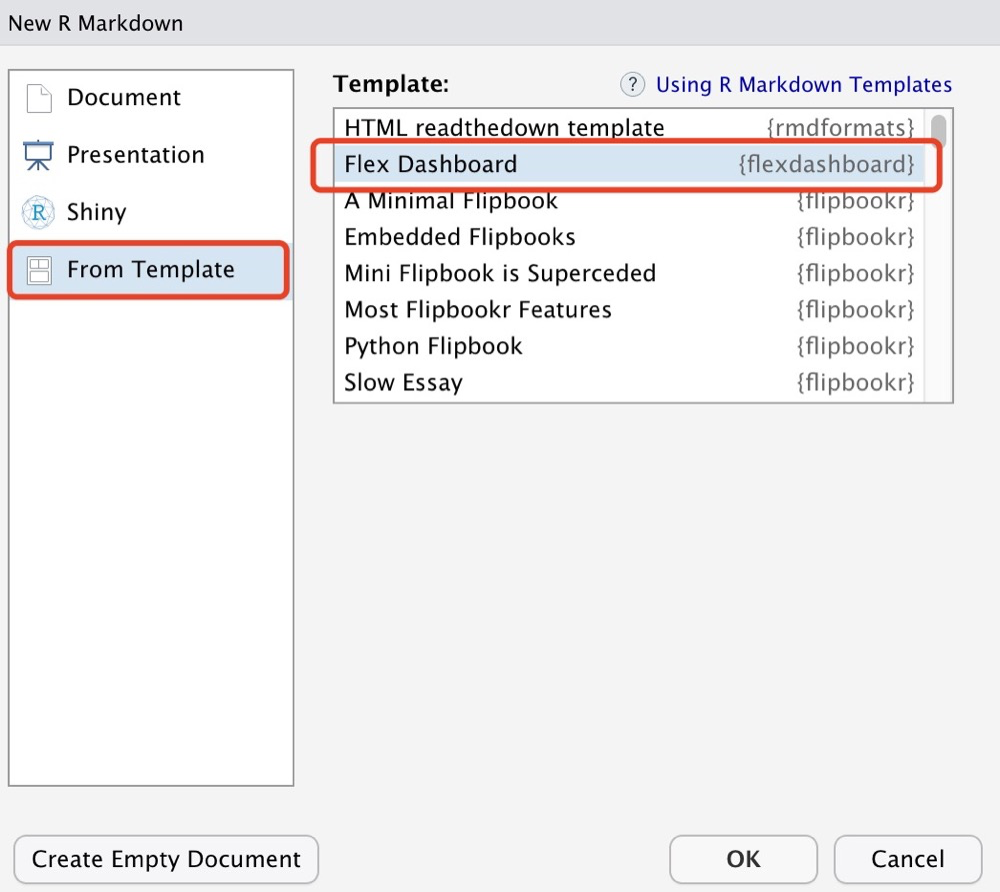Click the Shiny R logo icon
Viewport: 1000px width, 892px height.
38,213
